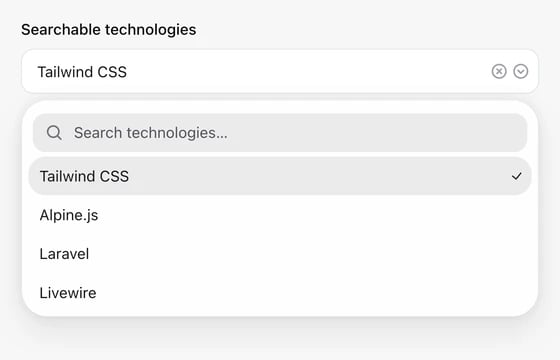The height and width of the screenshot is (360, 560).
Task: Select the Alpine.js option
Action: click(x=280, y=215)
